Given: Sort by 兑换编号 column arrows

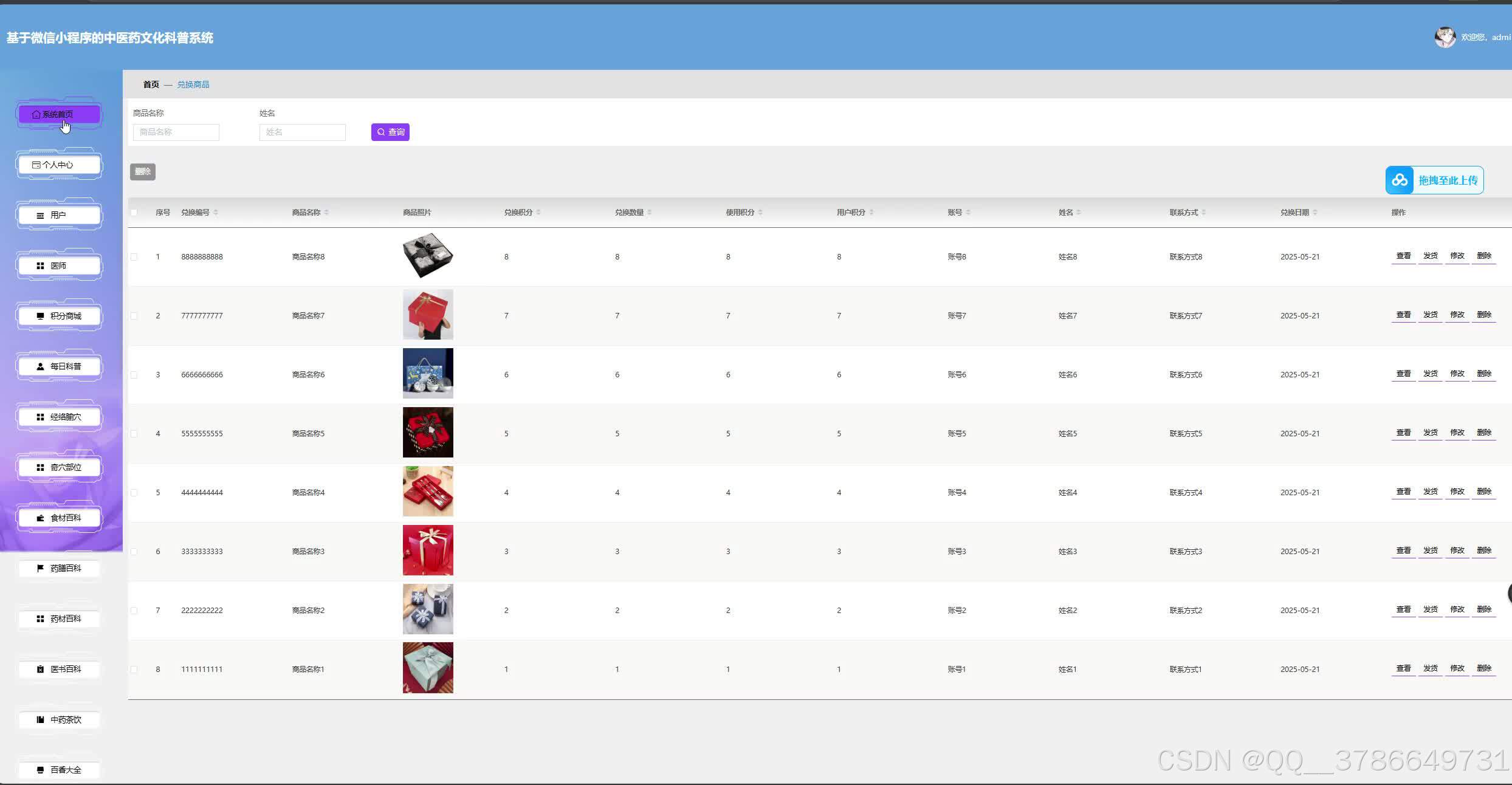Looking at the screenshot, I should 216,213.
